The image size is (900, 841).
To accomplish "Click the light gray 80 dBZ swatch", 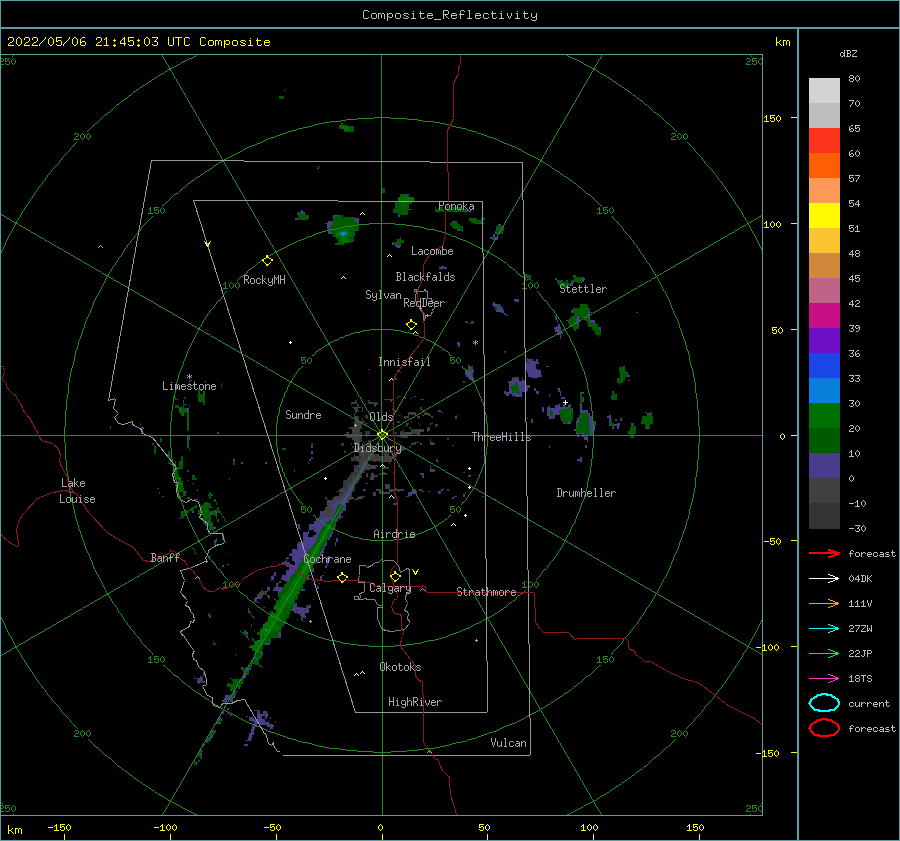I will 824,90.
